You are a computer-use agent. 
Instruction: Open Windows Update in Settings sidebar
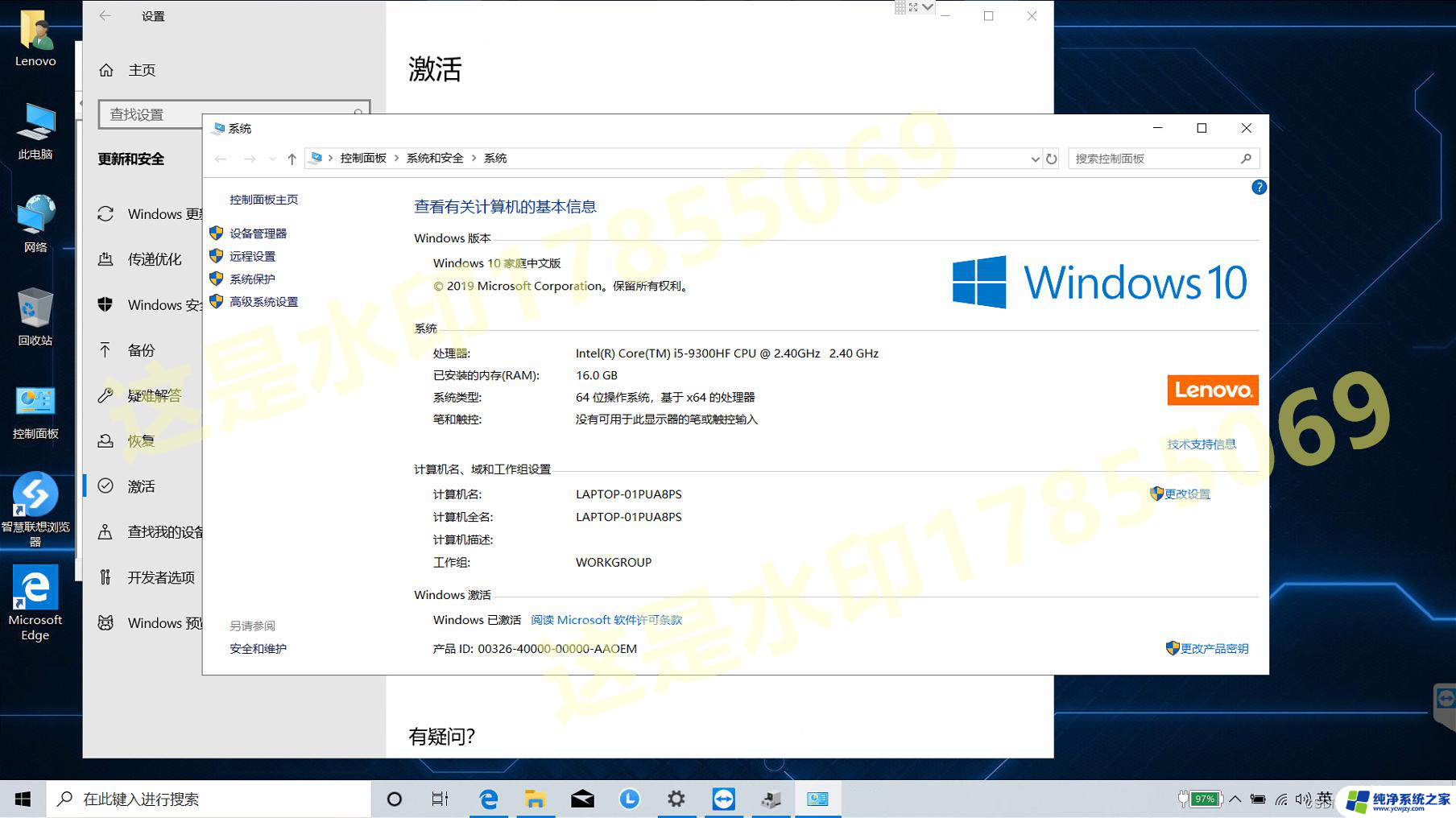click(x=151, y=214)
